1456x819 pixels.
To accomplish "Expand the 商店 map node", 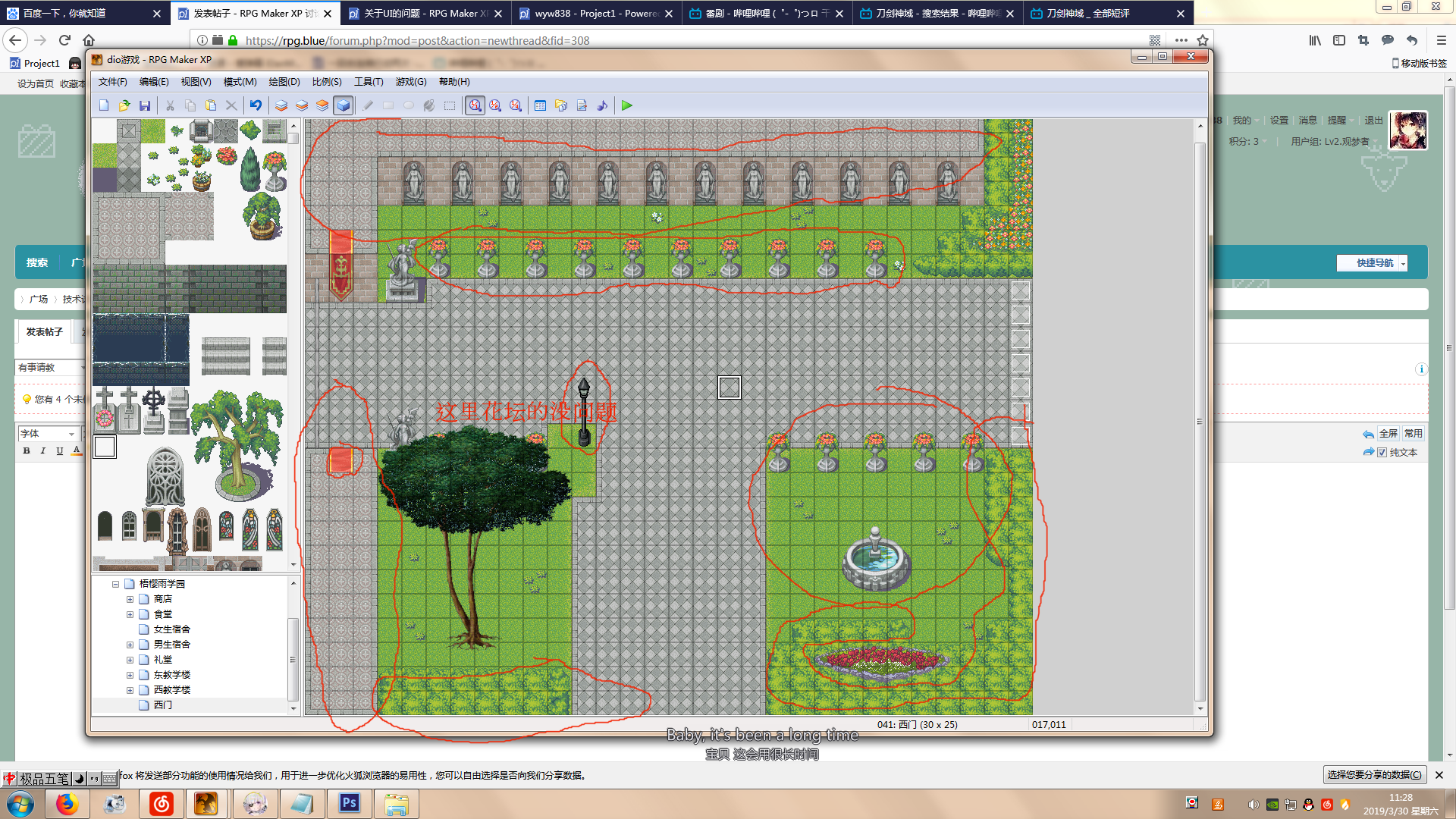I will [x=130, y=599].
